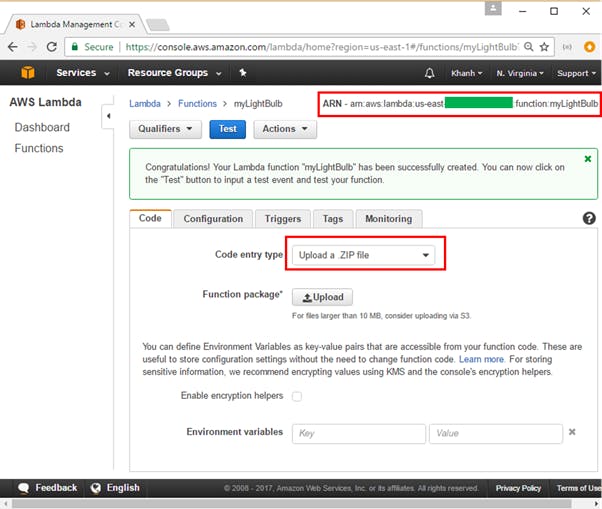Image resolution: width=602 pixels, height=509 pixels.
Task: Dismiss the green success notification
Action: click(x=587, y=159)
